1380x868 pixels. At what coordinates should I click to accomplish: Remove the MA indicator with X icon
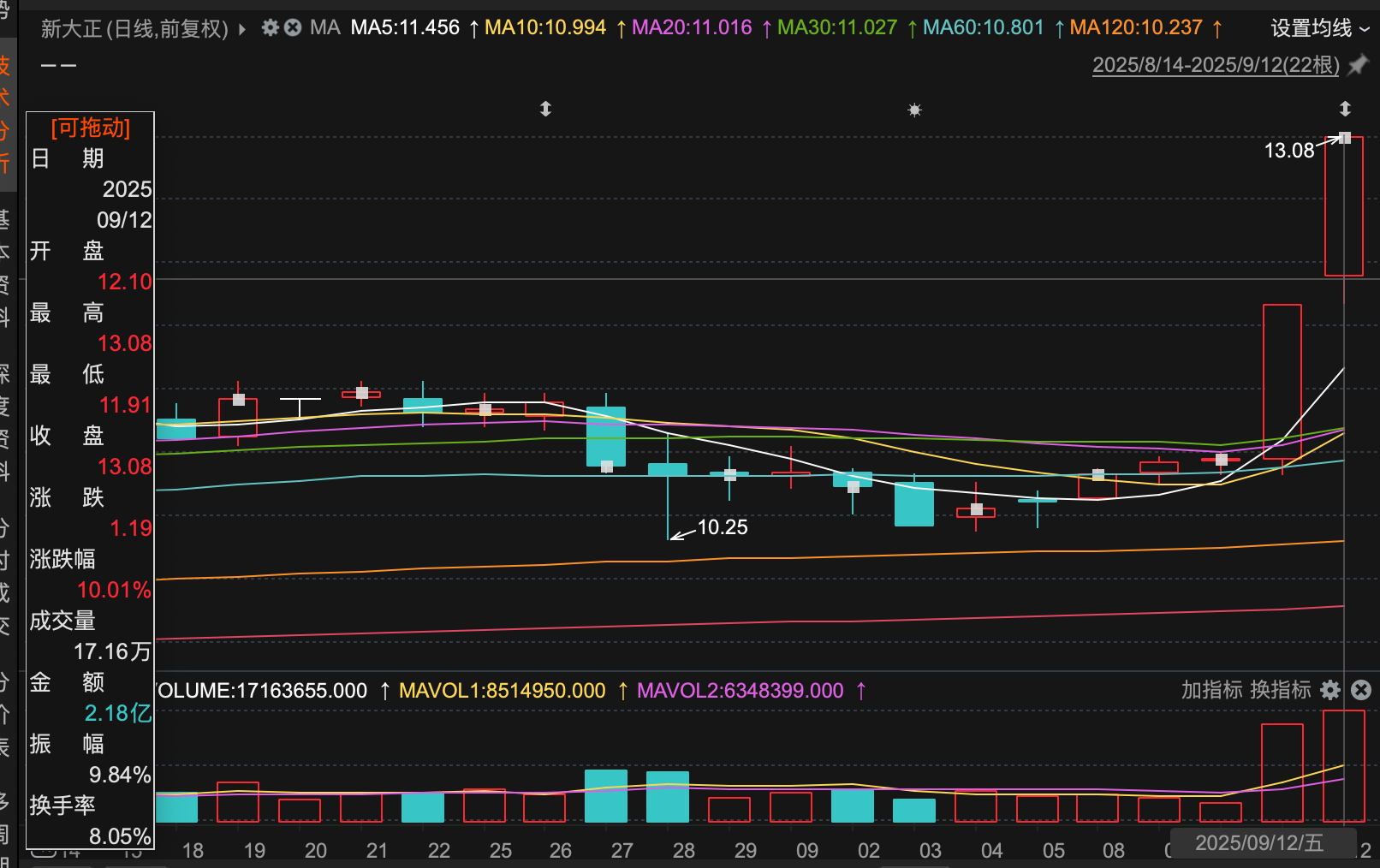click(293, 28)
